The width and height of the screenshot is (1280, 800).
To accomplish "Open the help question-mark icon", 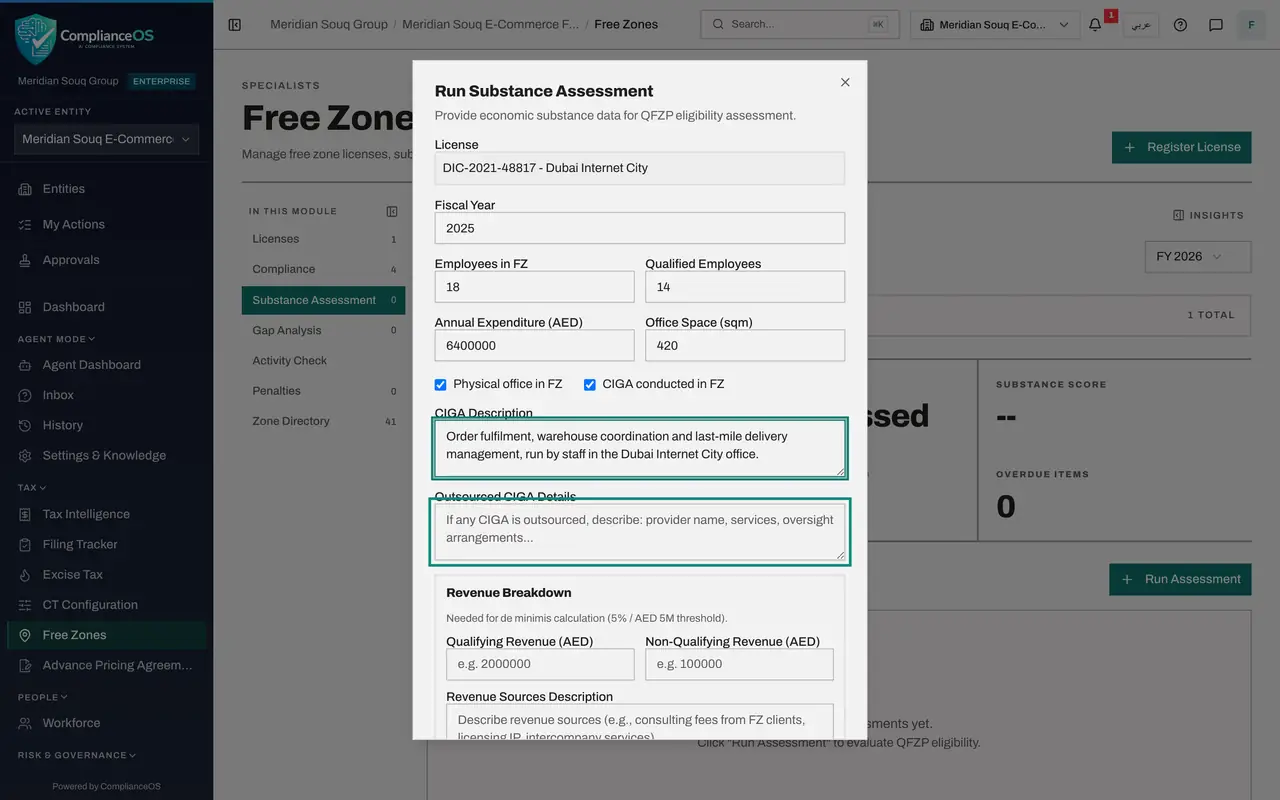I will 1180,25.
